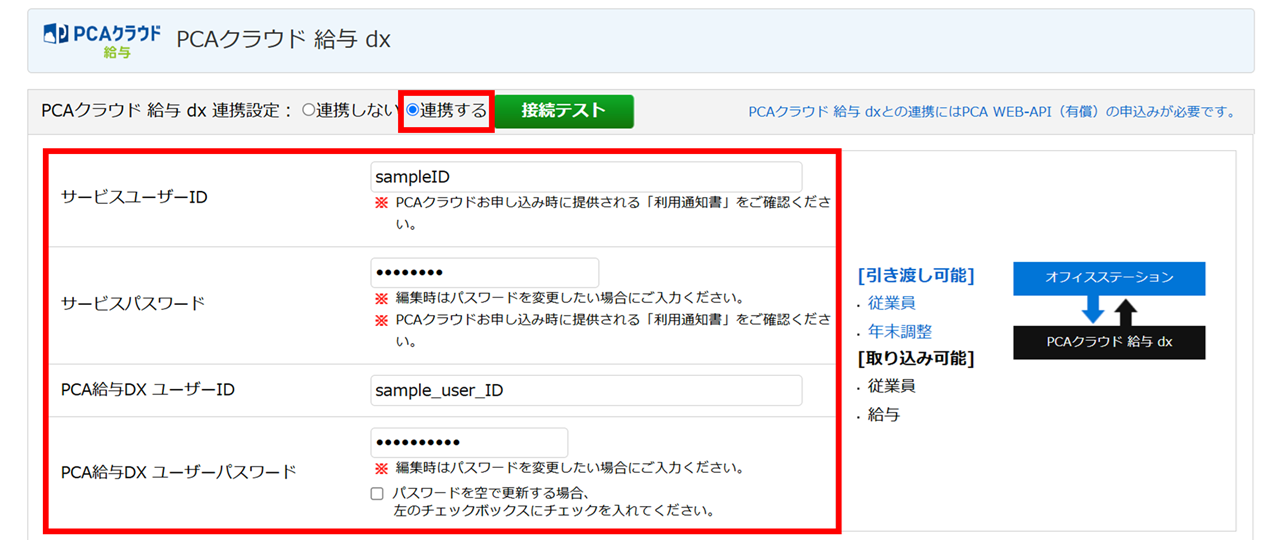Click the サービスユーザーID input field
1280x540 pixels.
click(x=586, y=177)
